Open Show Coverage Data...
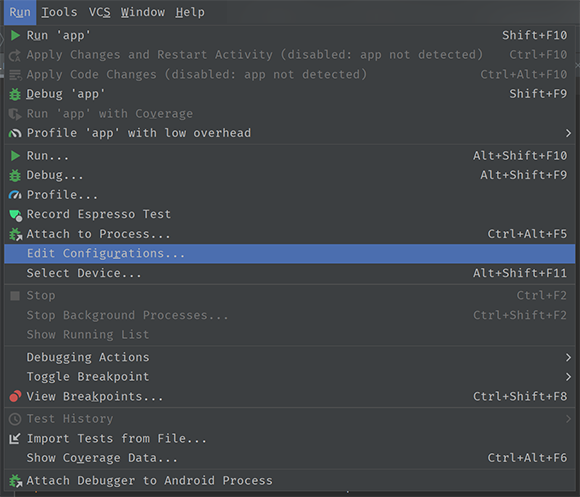Viewport: 580px width, 497px height. 290,458
